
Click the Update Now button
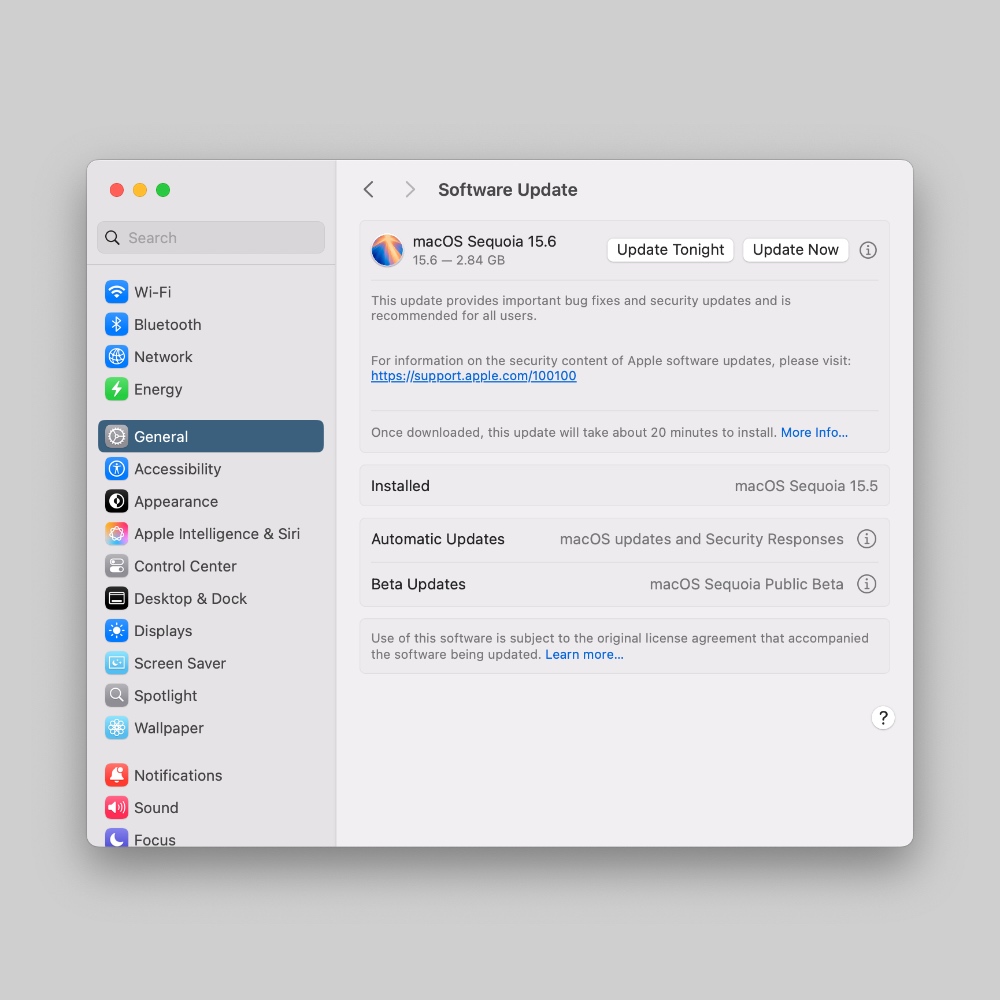[795, 250]
